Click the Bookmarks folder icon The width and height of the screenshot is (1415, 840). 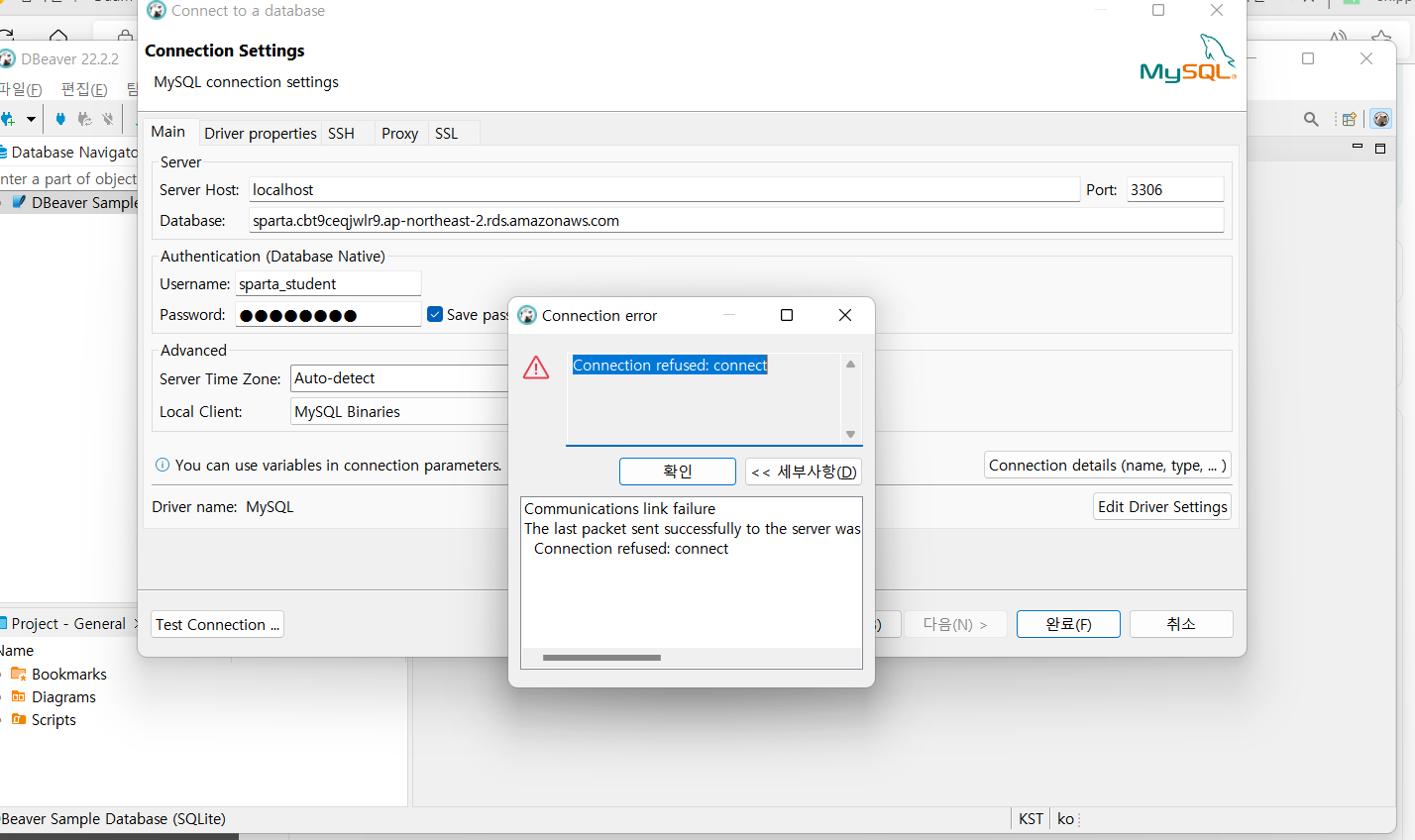[x=18, y=674]
